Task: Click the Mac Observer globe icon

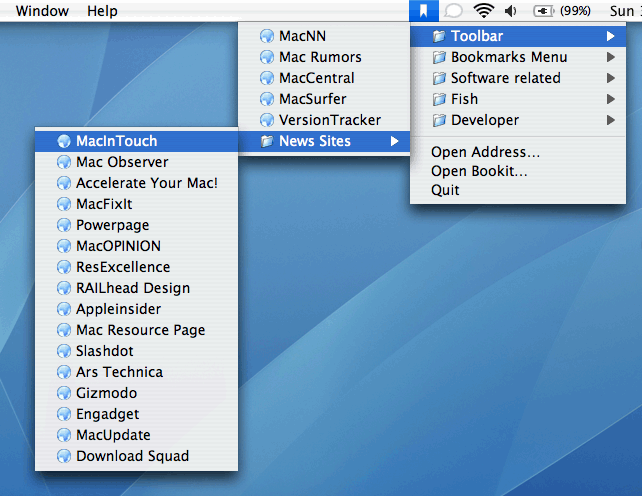Action: [64, 162]
